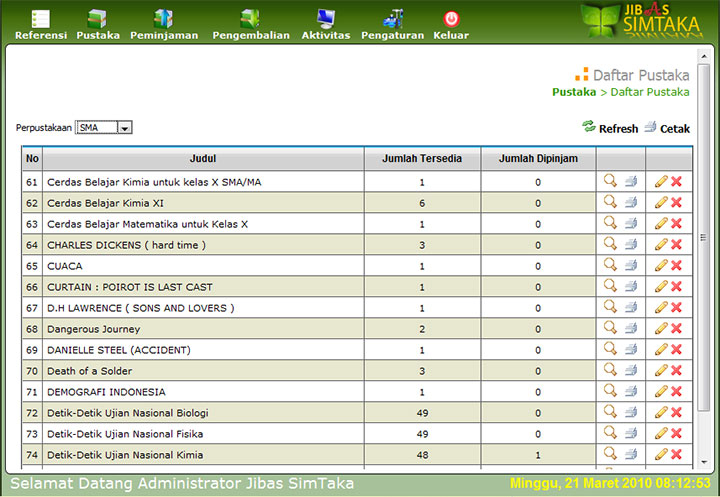Screen dimensions: 720x497
Task: Print the D.H LAWRENCE row
Action: pos(631,307)
